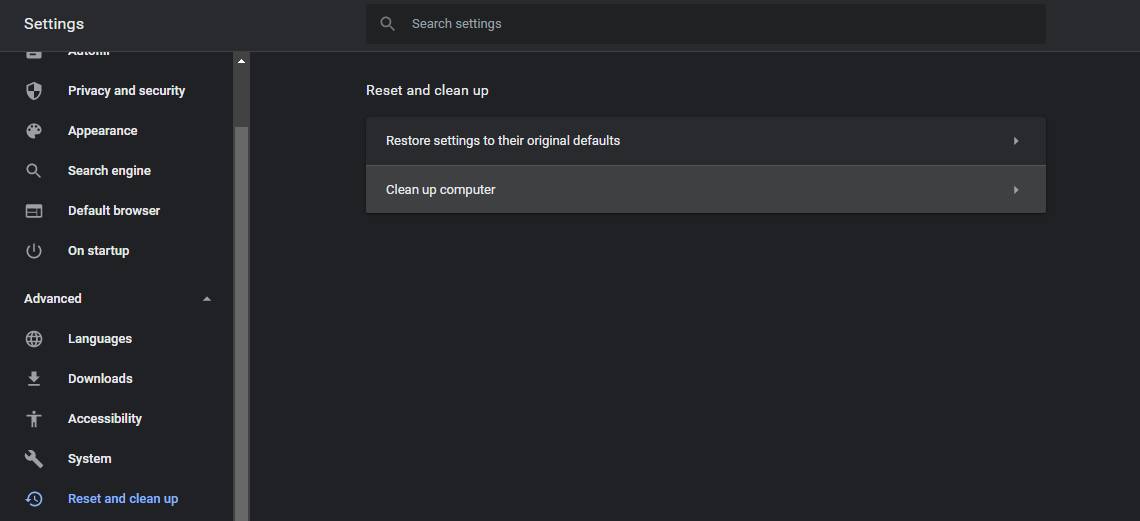
Task: Go to the Downloads settings section
Action: 100,379
